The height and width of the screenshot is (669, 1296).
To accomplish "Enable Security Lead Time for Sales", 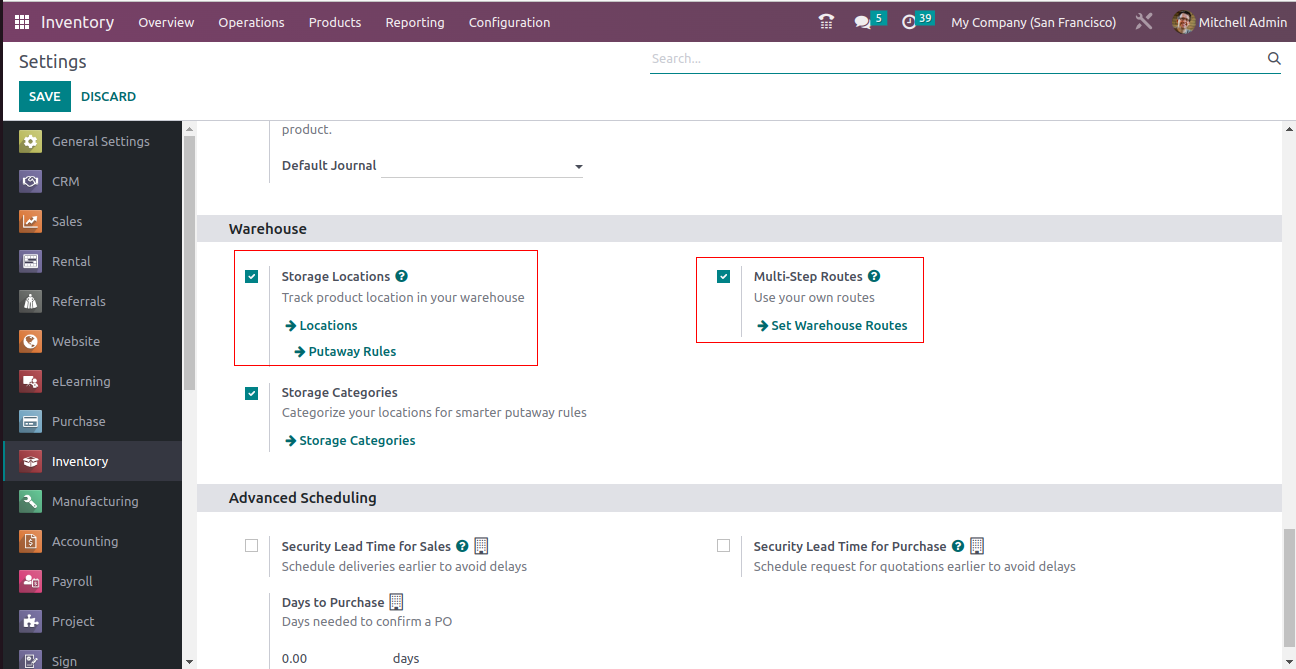I will [x=252, y=546].
